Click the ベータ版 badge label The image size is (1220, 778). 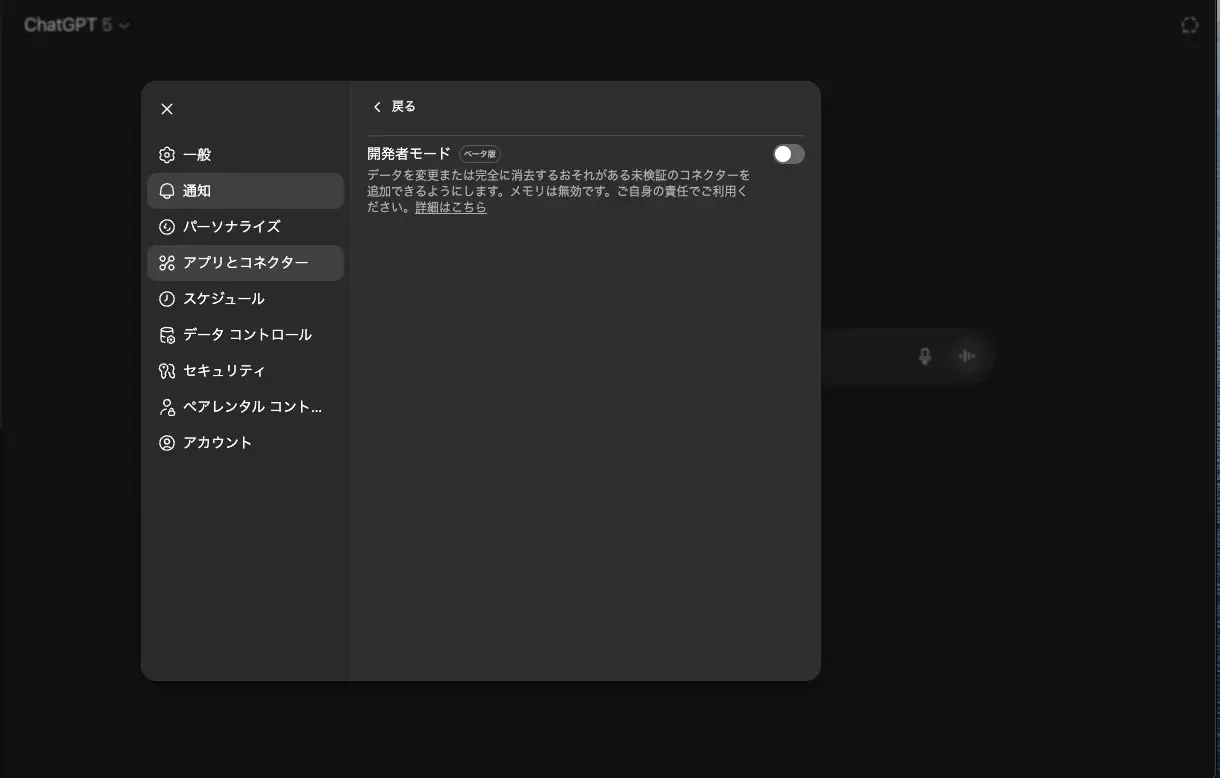[480, 154]
